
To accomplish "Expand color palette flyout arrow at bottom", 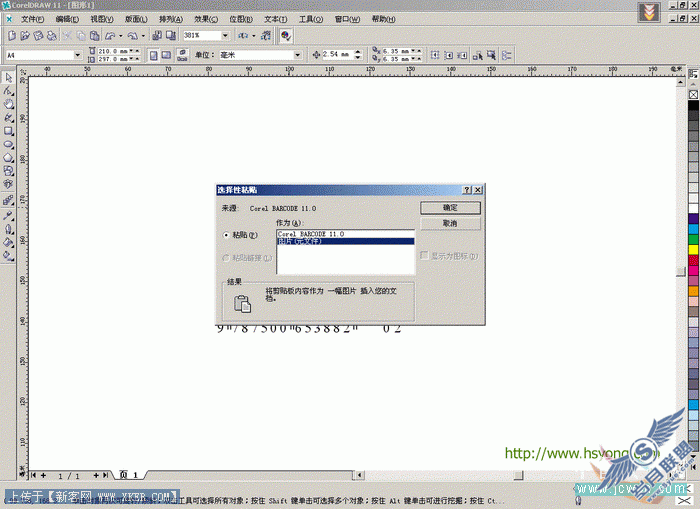I will [x=693, y=467].
